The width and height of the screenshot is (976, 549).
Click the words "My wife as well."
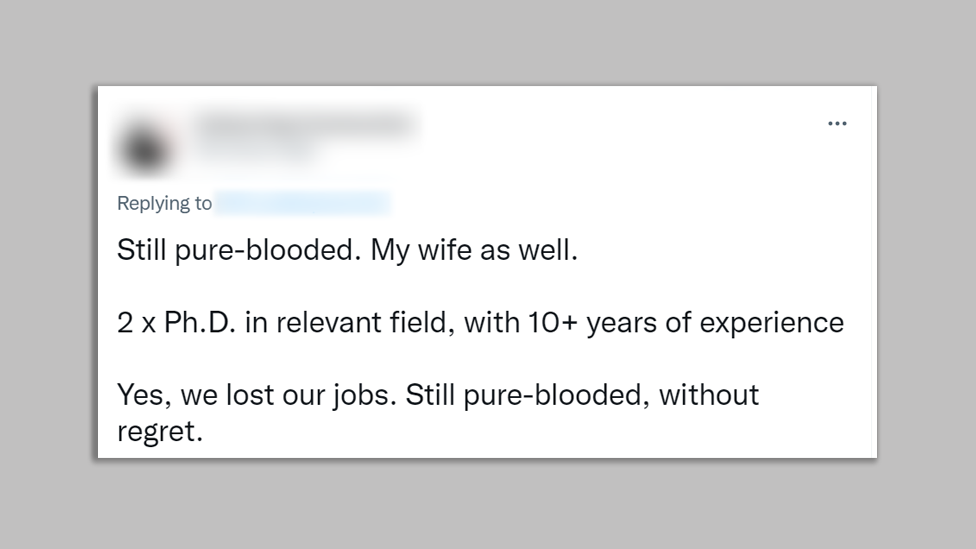pyautogui.click(x=474, y=250)
